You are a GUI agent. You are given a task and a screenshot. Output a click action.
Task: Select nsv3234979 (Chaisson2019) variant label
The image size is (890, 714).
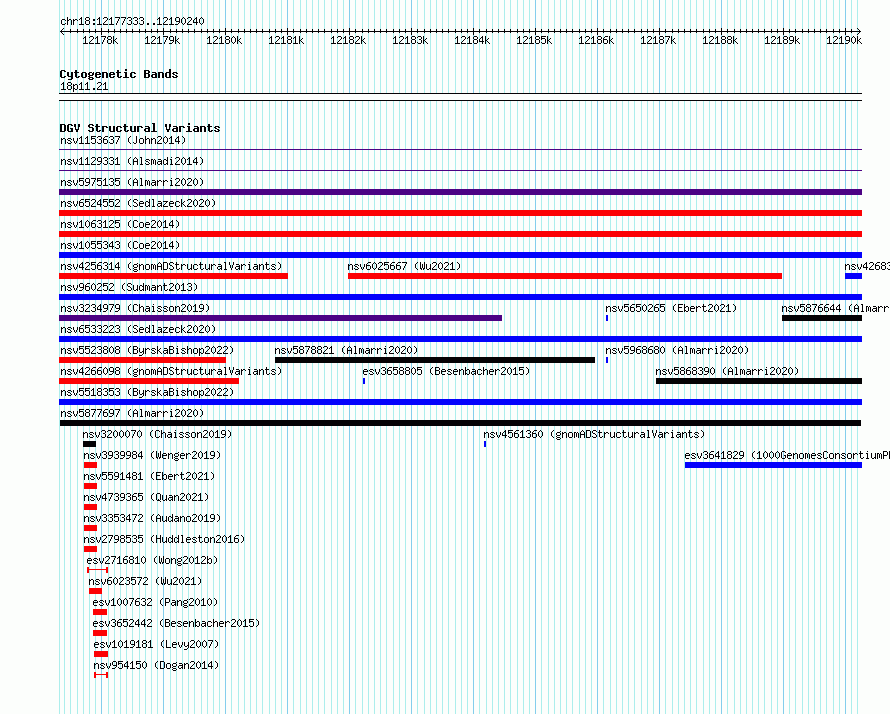[135, 308]
